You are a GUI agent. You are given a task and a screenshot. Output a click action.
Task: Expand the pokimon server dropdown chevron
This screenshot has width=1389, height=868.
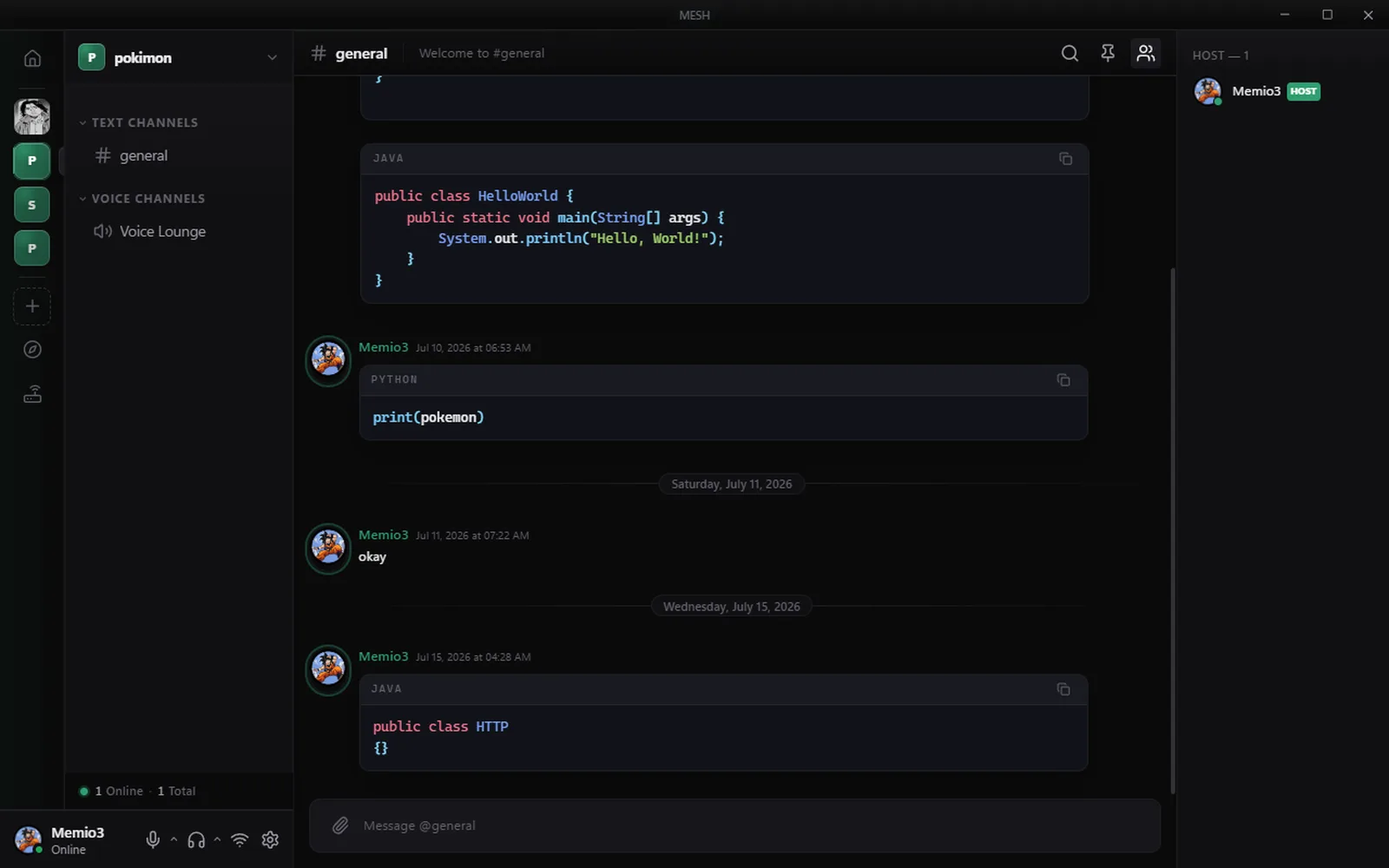pos(272,57)
